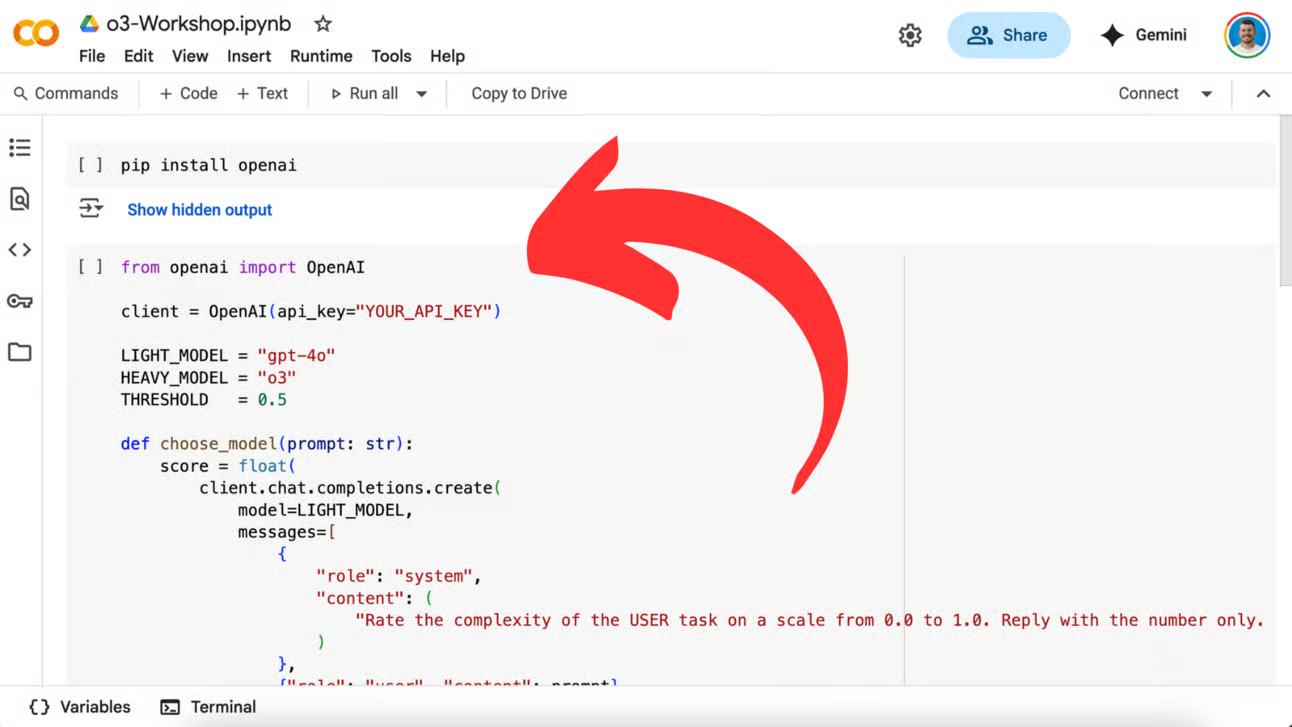The width and height of the screenshot is (1292, 727).
Task: Click the Colab logo icon
Action: pyautogui.click(x=36, y=34)
